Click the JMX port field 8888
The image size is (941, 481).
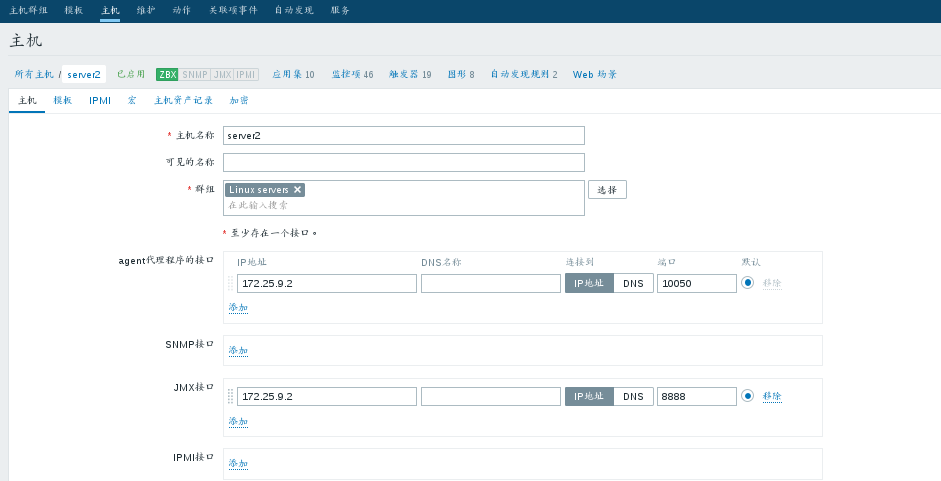click(697, 396)
